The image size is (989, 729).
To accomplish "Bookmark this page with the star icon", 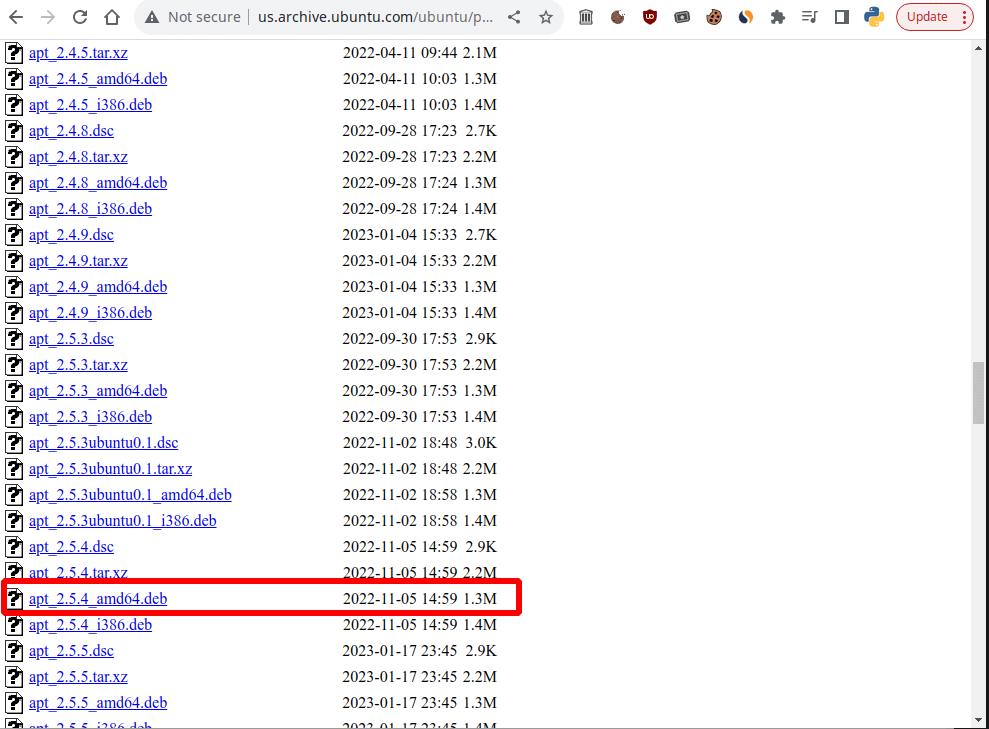I will [x=545, y=17].
